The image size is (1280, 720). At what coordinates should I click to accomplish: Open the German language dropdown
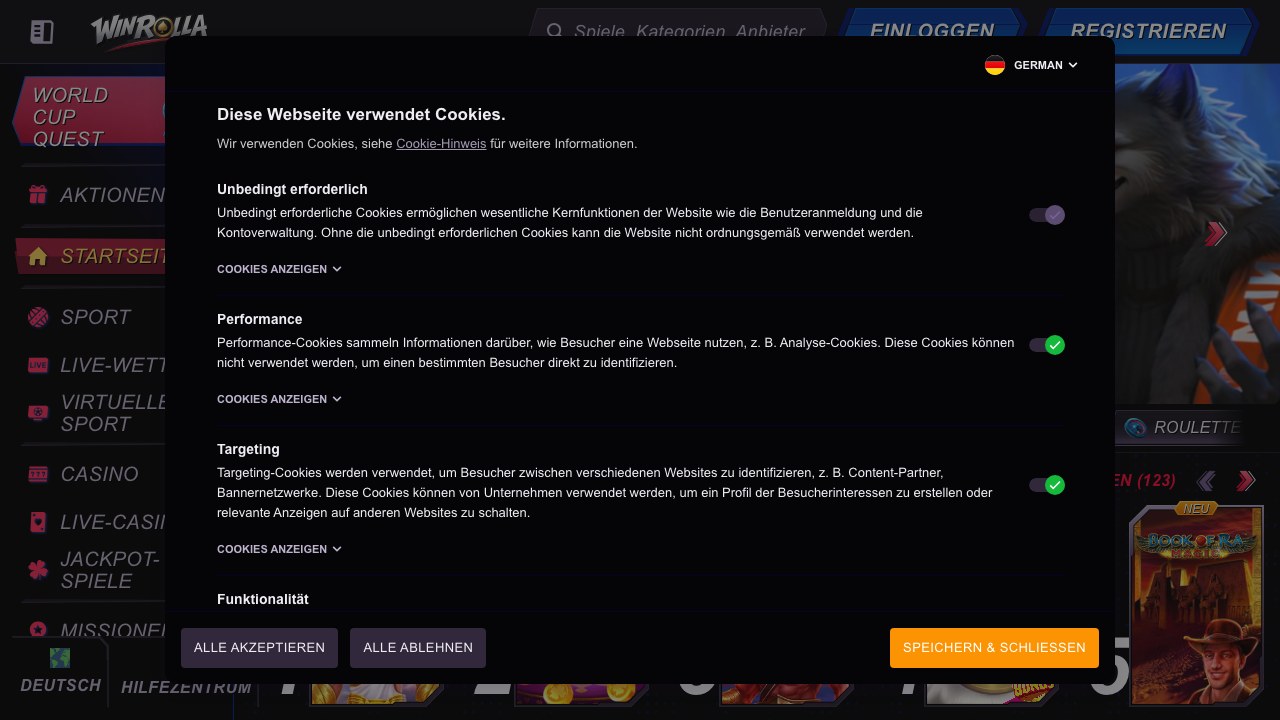(x=1031, y=65)
